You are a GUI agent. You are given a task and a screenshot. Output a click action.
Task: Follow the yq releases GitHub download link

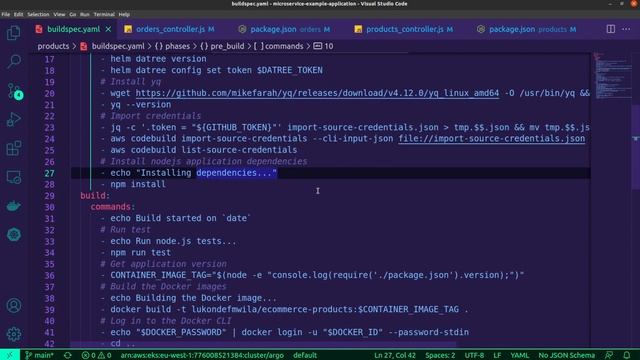pos(317,93)
